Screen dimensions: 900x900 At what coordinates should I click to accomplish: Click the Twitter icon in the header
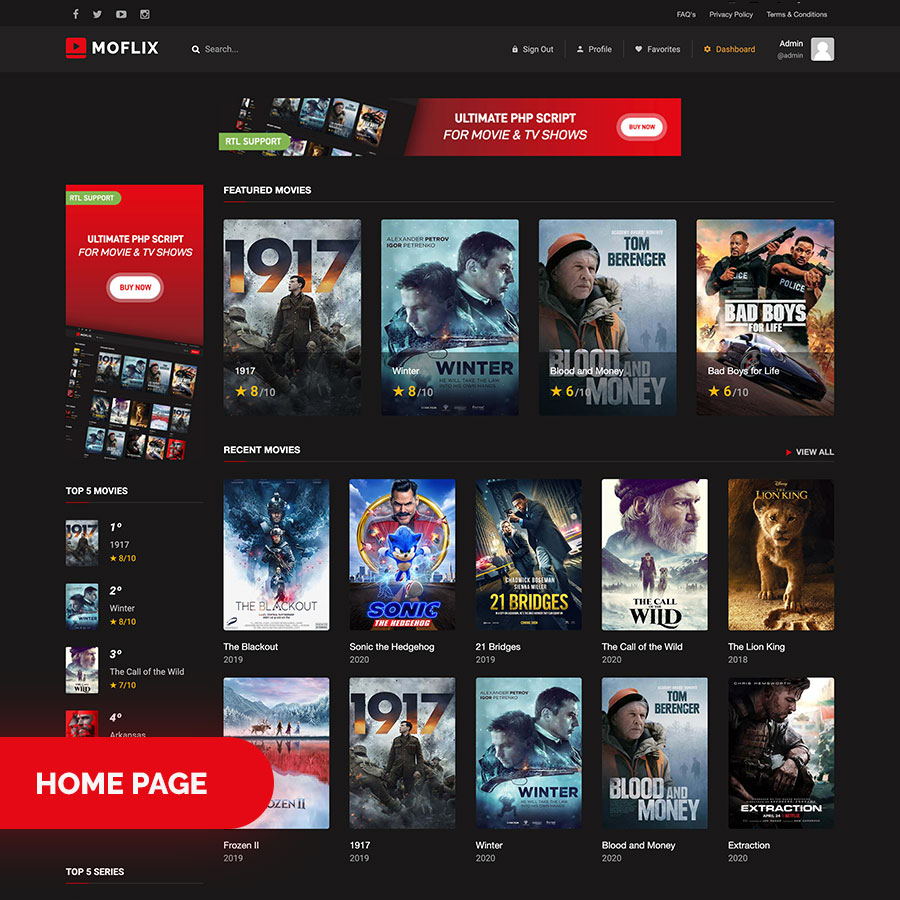point(97,14)
